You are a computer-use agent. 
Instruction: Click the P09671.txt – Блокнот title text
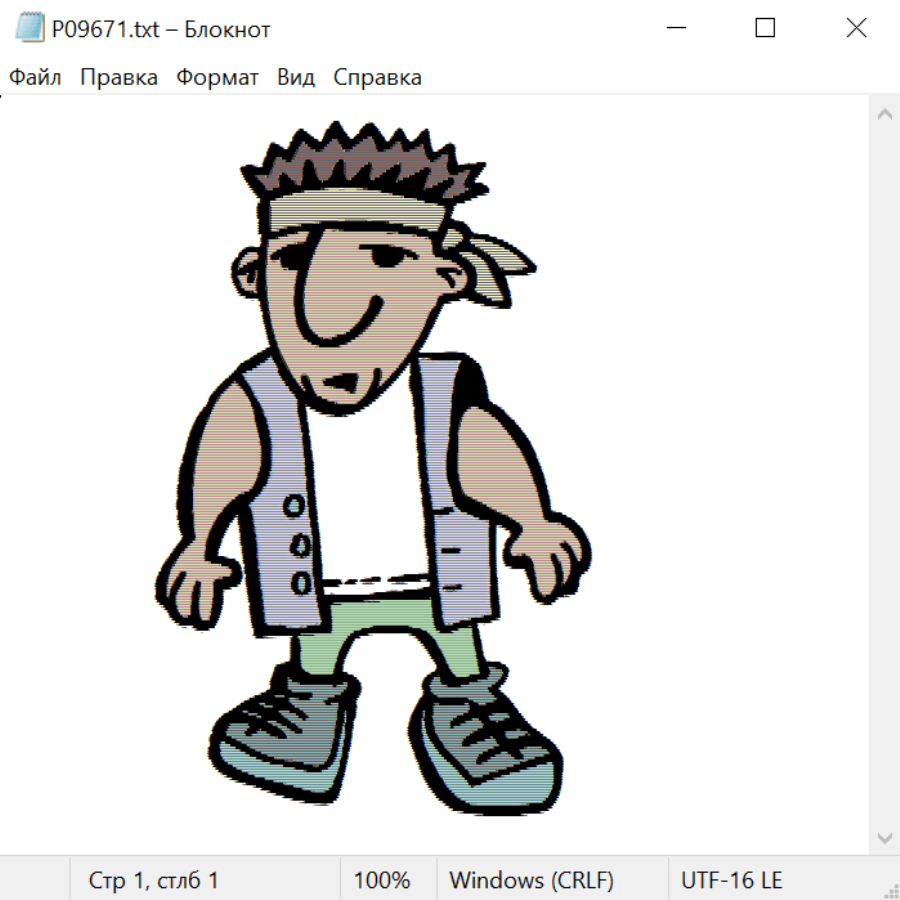click(x=161, y=30)
